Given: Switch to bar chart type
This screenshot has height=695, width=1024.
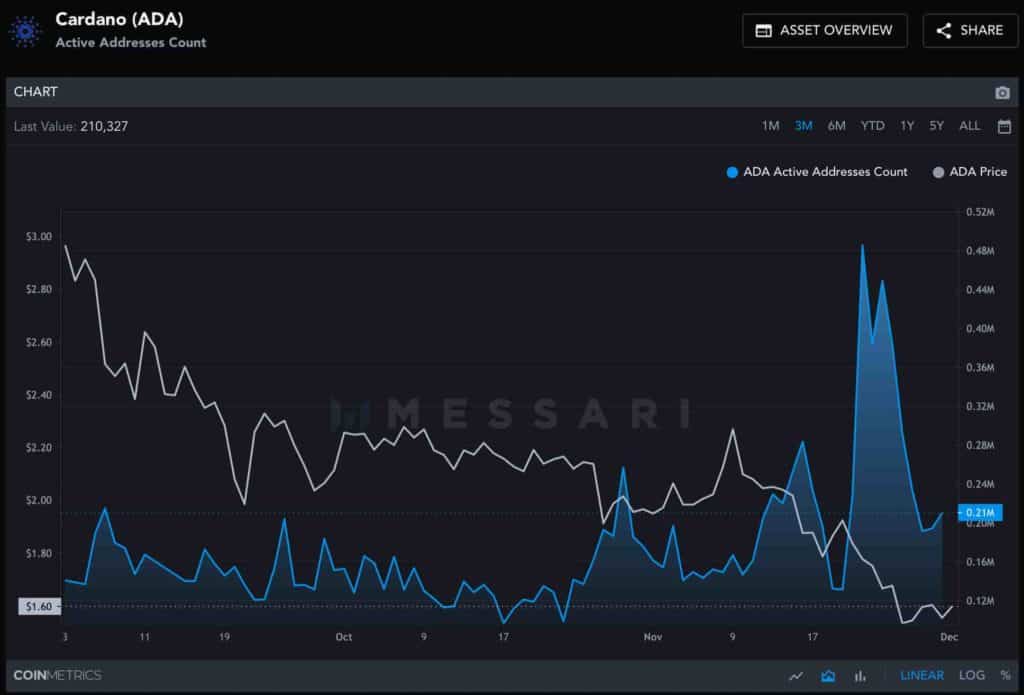Looking at the screenshot, I should pyautogui.click(x=859, y=676).
